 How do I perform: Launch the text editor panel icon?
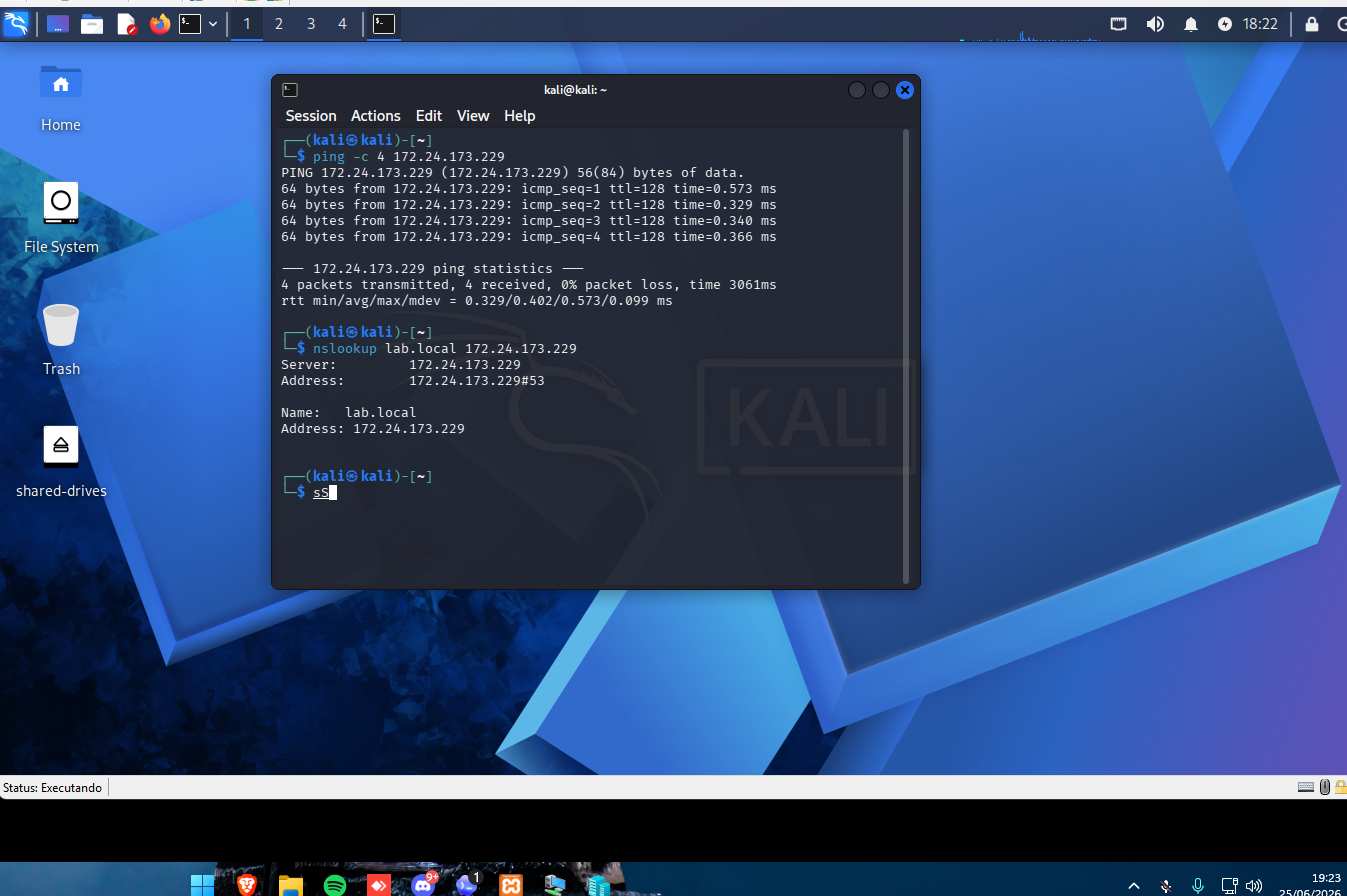click(x=126, y=24)
